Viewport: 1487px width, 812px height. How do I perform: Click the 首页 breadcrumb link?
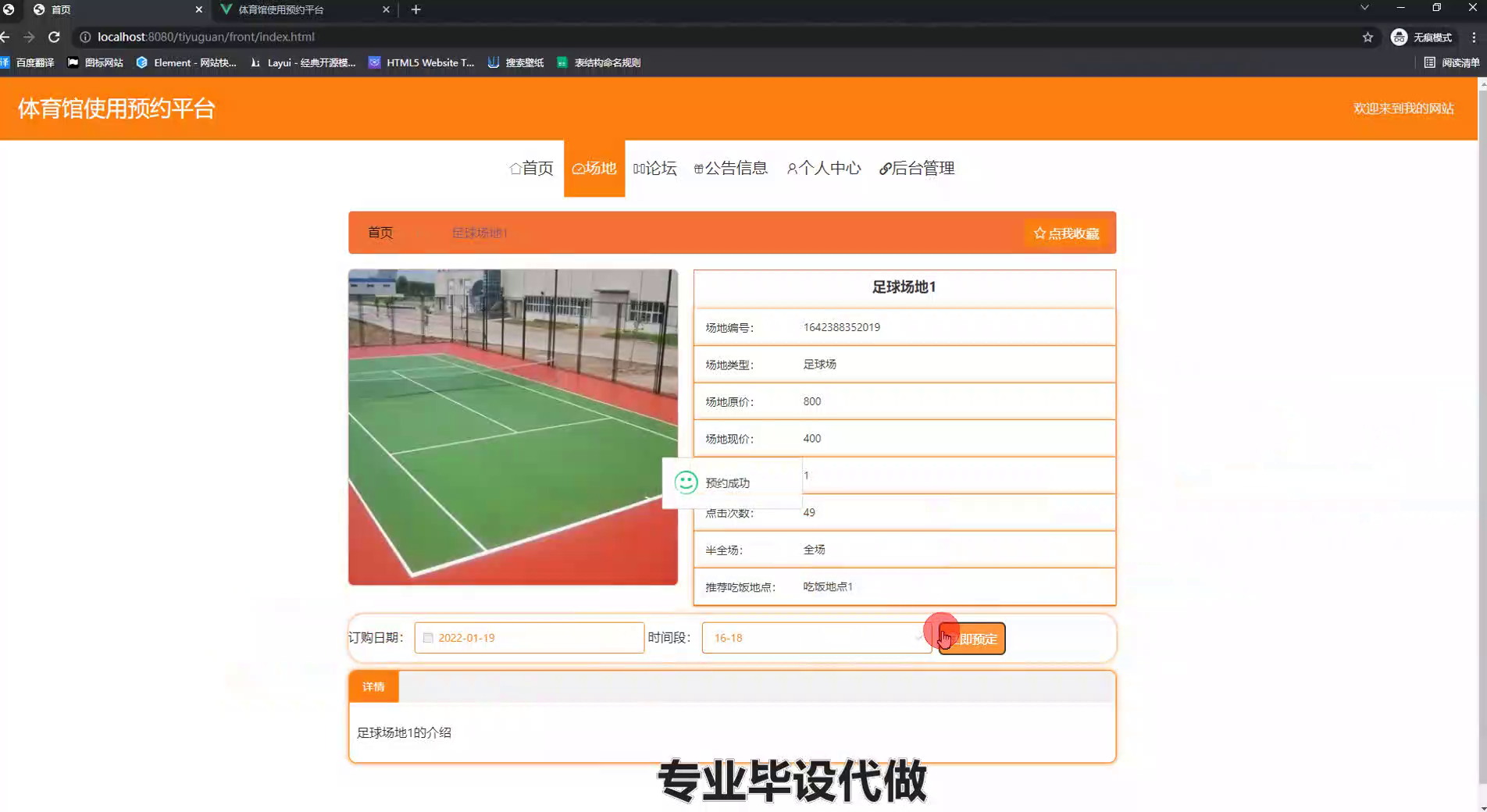click(x=380, y=233)
